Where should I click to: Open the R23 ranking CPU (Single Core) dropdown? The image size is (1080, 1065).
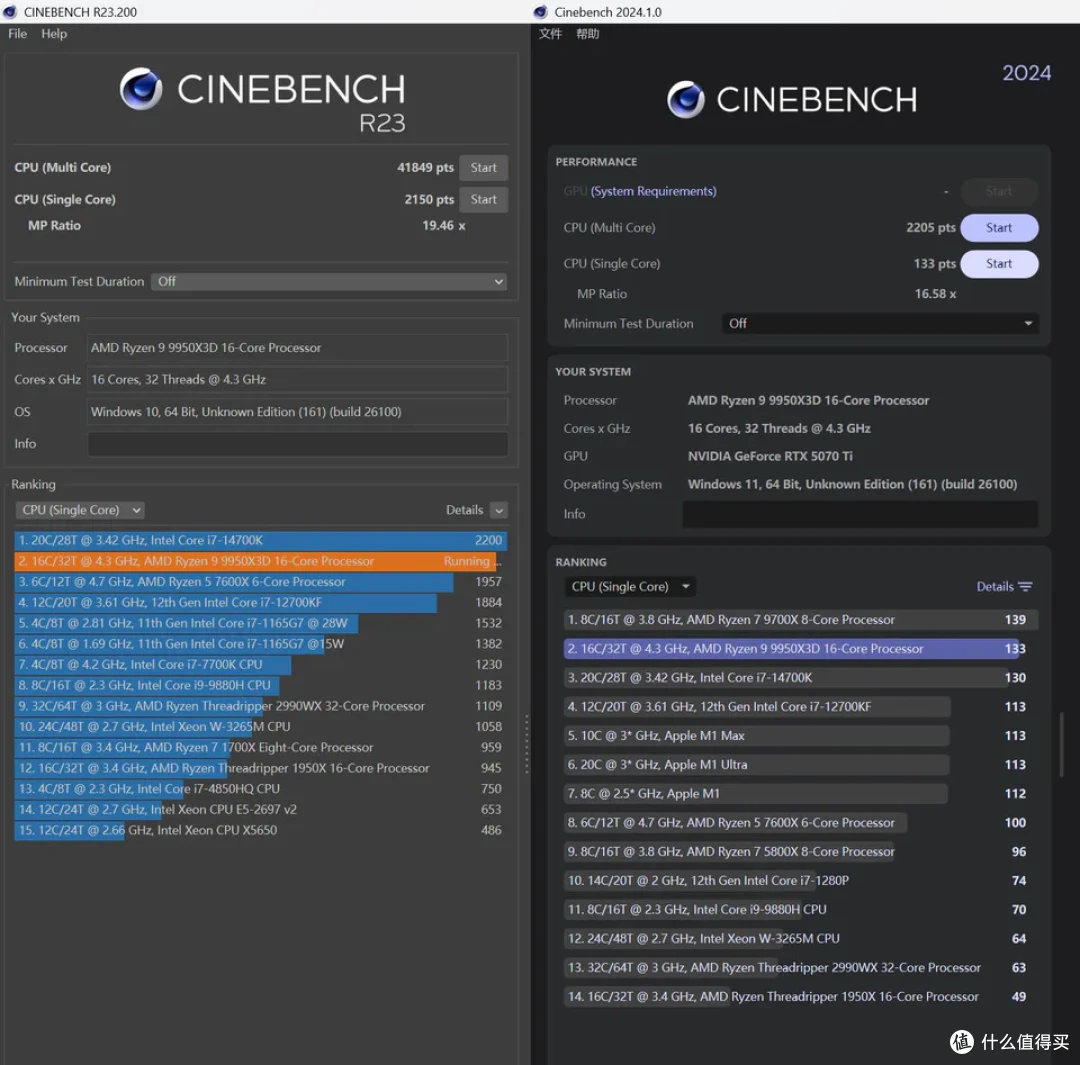click(80, 510)
